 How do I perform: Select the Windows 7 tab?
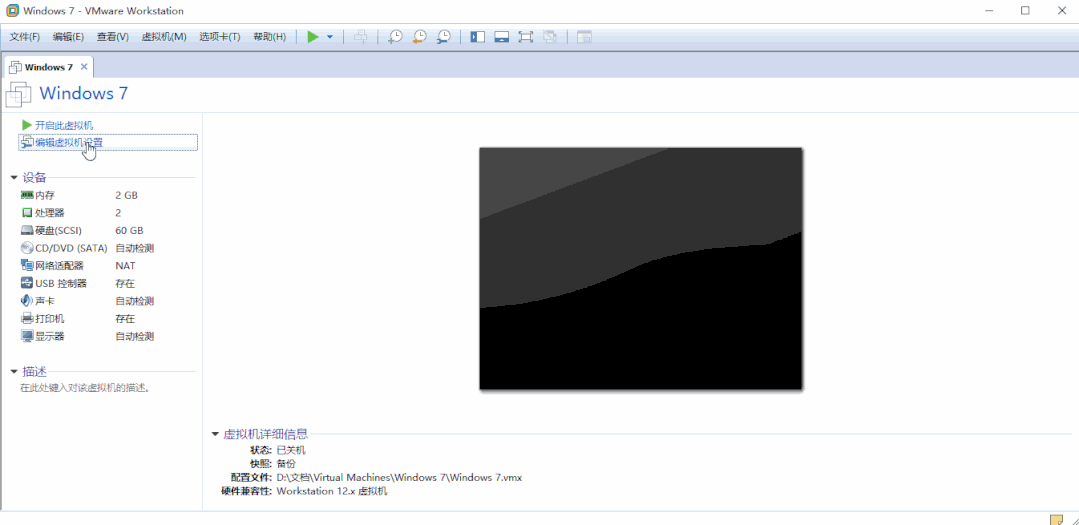coord(48,67)
